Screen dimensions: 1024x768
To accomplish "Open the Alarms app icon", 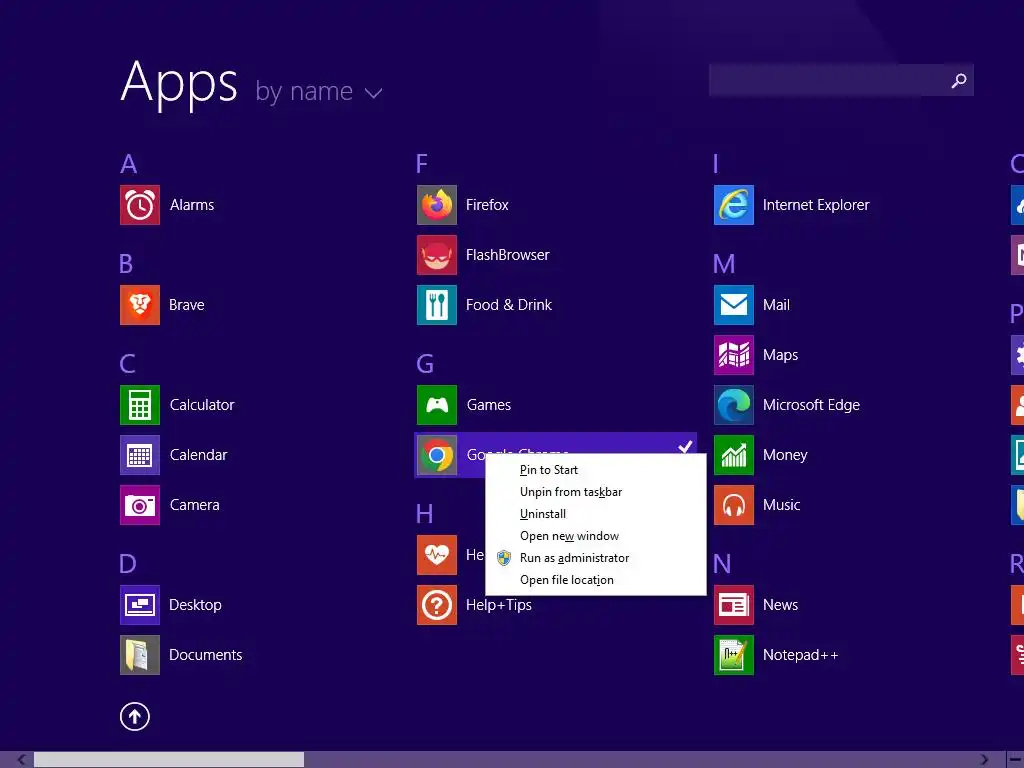I will coord(140,205).
